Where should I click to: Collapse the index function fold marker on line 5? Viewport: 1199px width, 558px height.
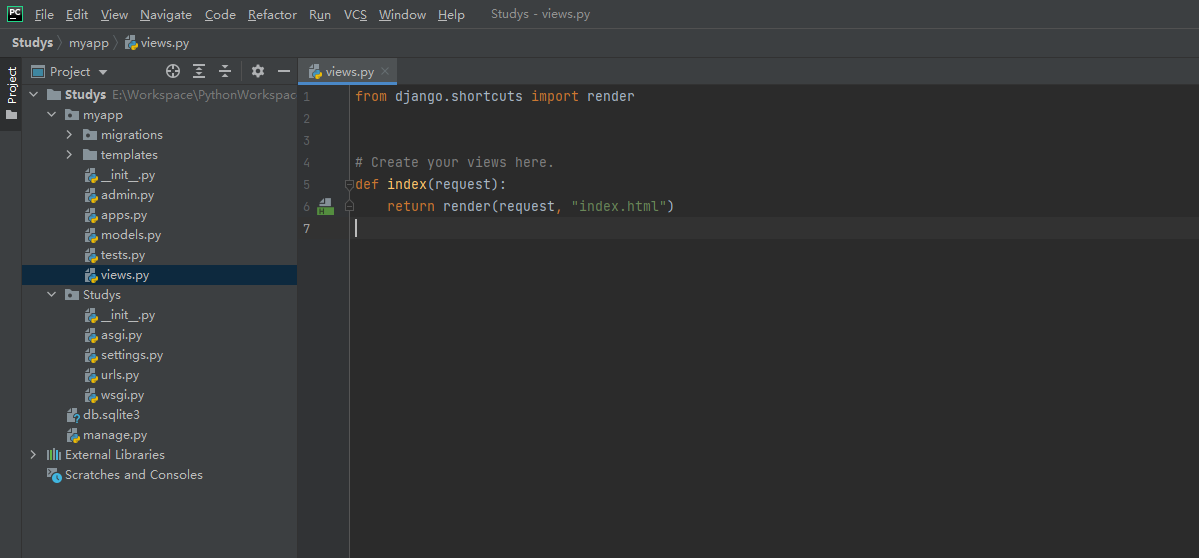(x=349, y=184)
